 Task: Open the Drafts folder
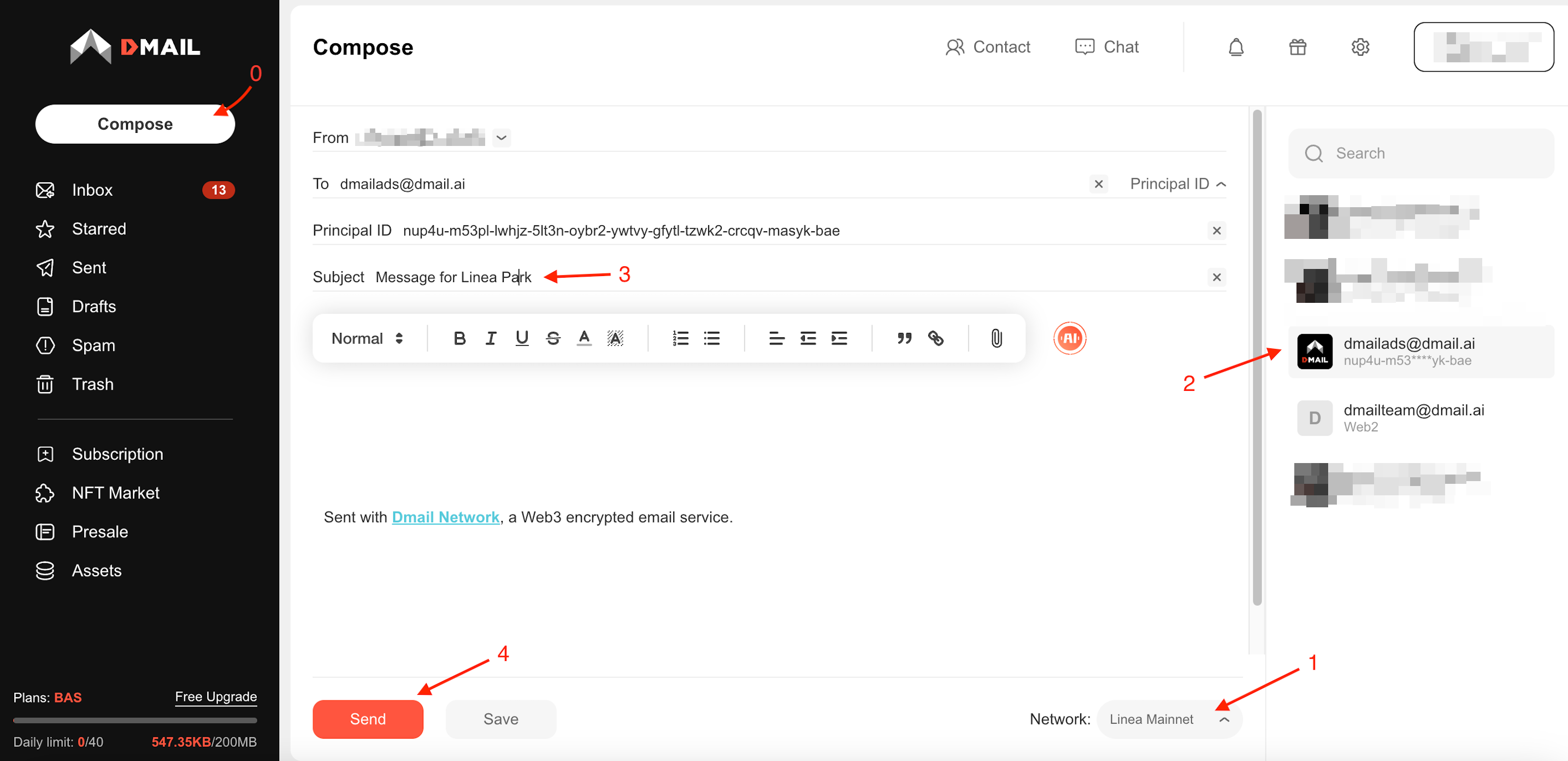click(76, 307)
